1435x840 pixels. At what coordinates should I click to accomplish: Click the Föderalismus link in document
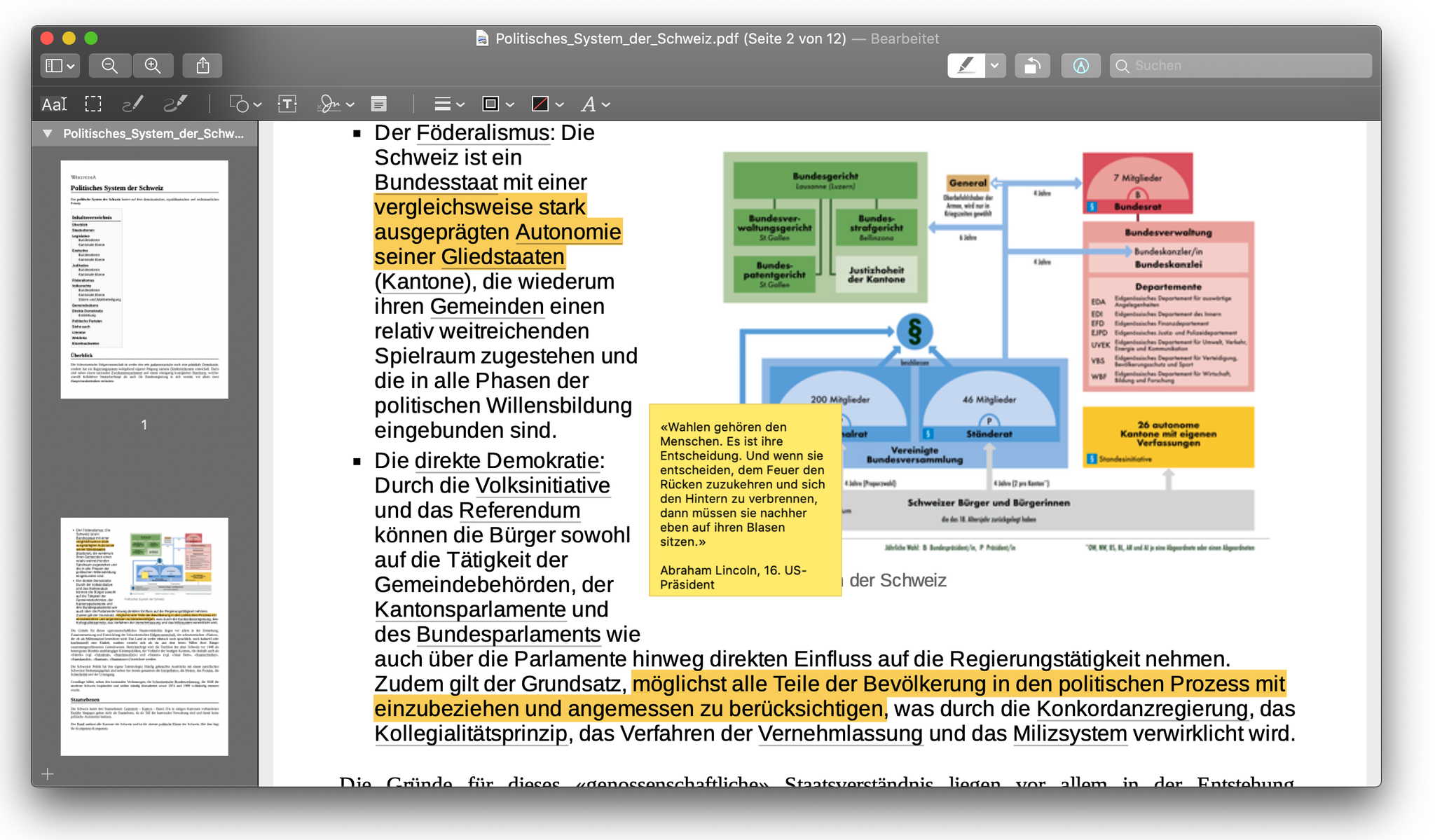483,132
